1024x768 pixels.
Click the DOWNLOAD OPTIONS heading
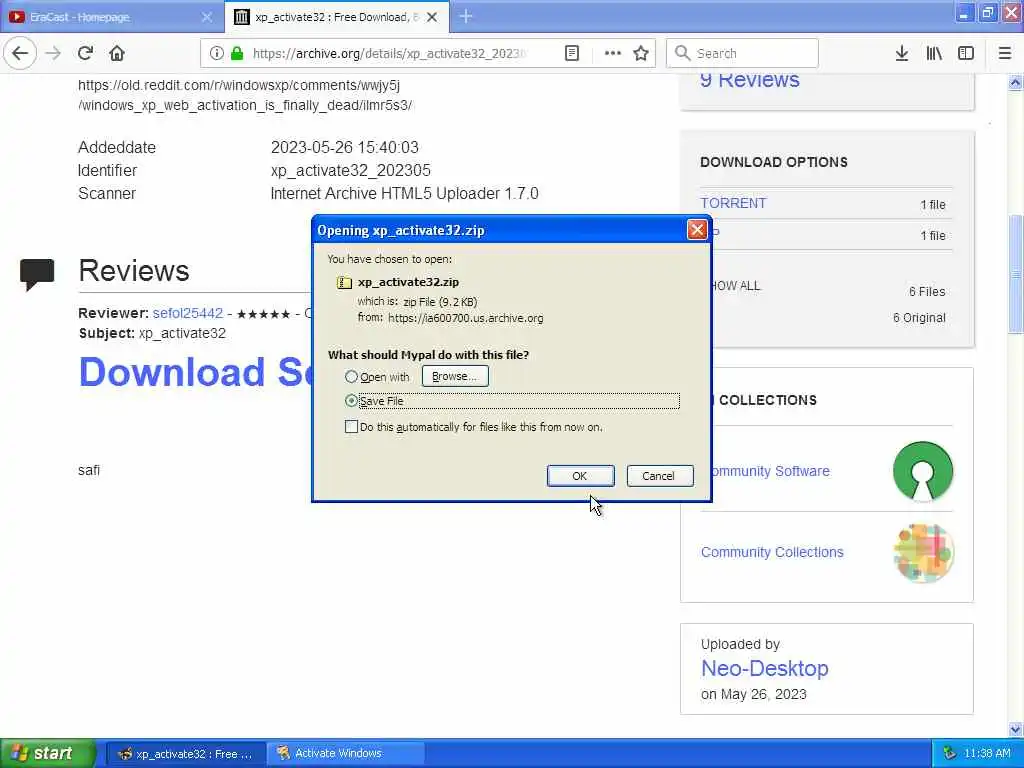(x=774, y=162)
